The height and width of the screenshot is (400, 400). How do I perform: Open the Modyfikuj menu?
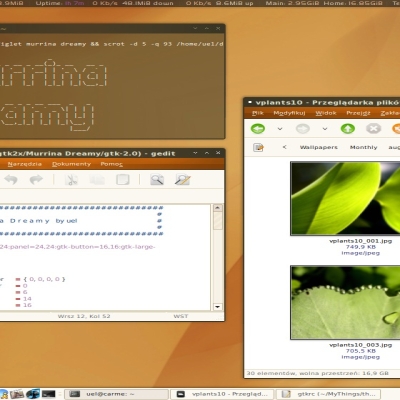coord(289,113)
